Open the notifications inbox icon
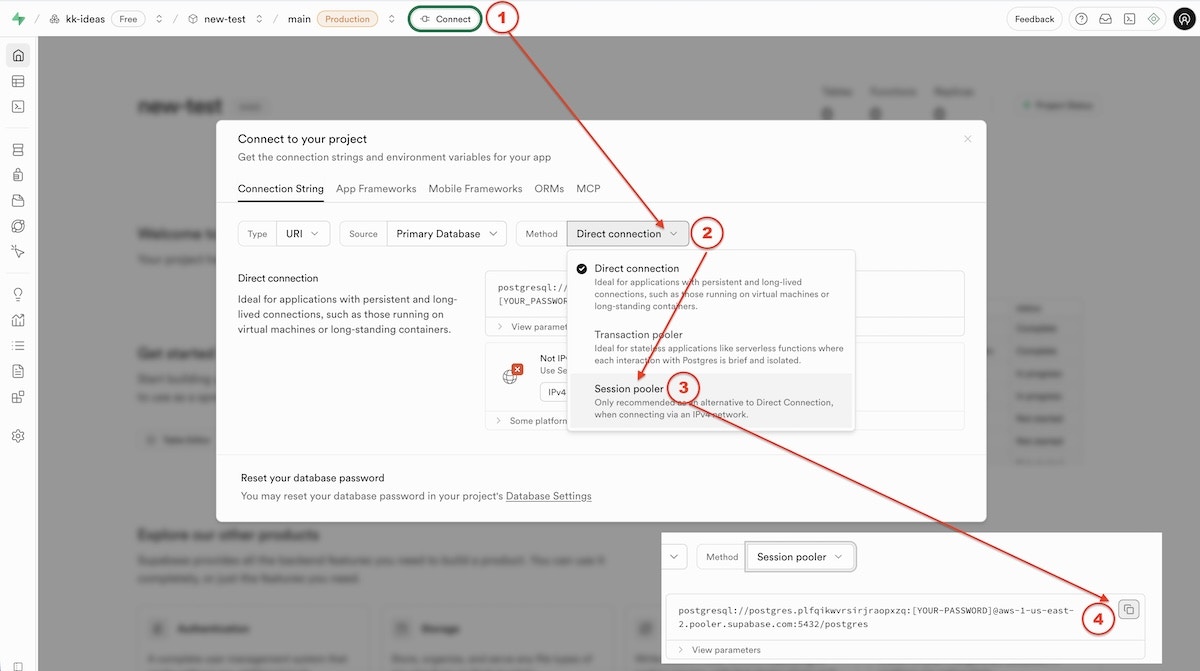 pyautogui.click(x=1105, y=19)
